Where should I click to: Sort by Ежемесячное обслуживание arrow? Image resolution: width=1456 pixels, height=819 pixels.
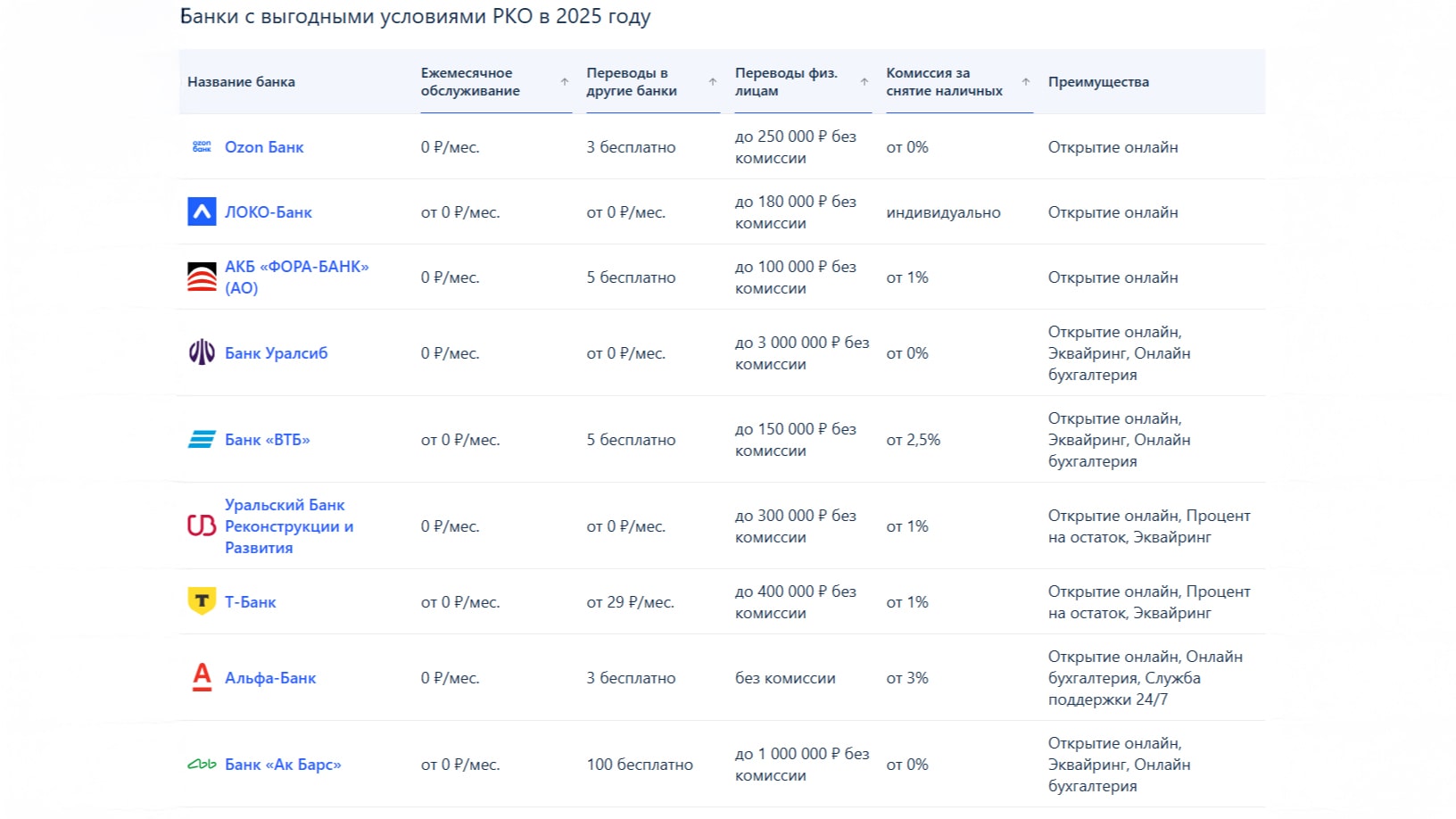(564, 82)
